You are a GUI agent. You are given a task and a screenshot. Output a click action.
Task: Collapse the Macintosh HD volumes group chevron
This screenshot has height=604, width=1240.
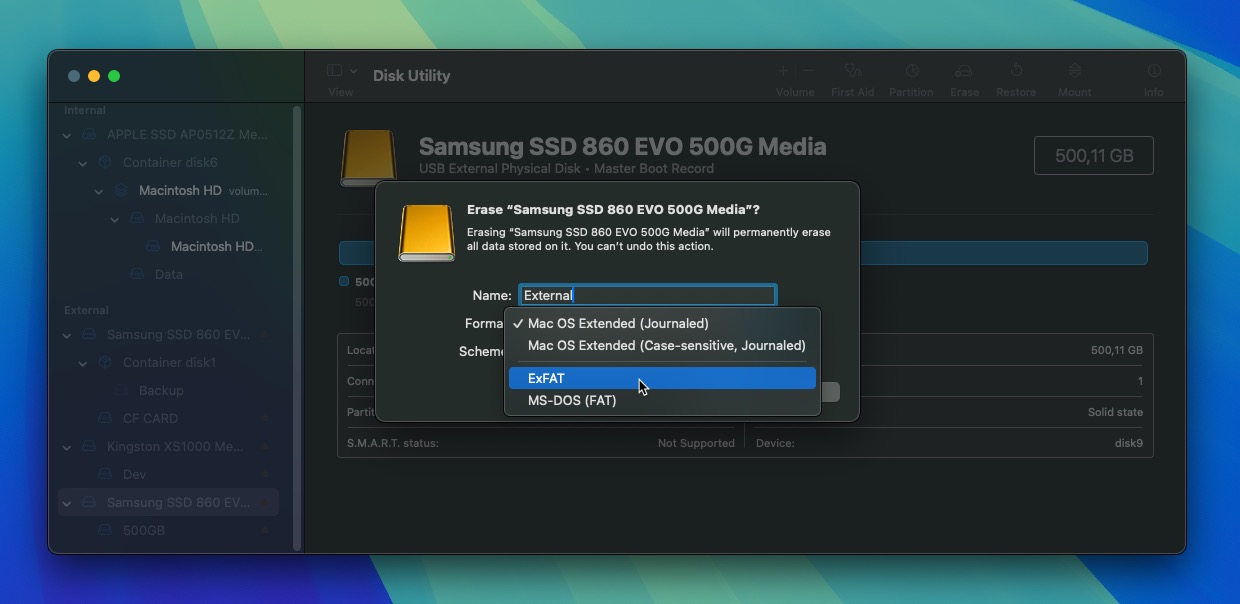[99, 191]
